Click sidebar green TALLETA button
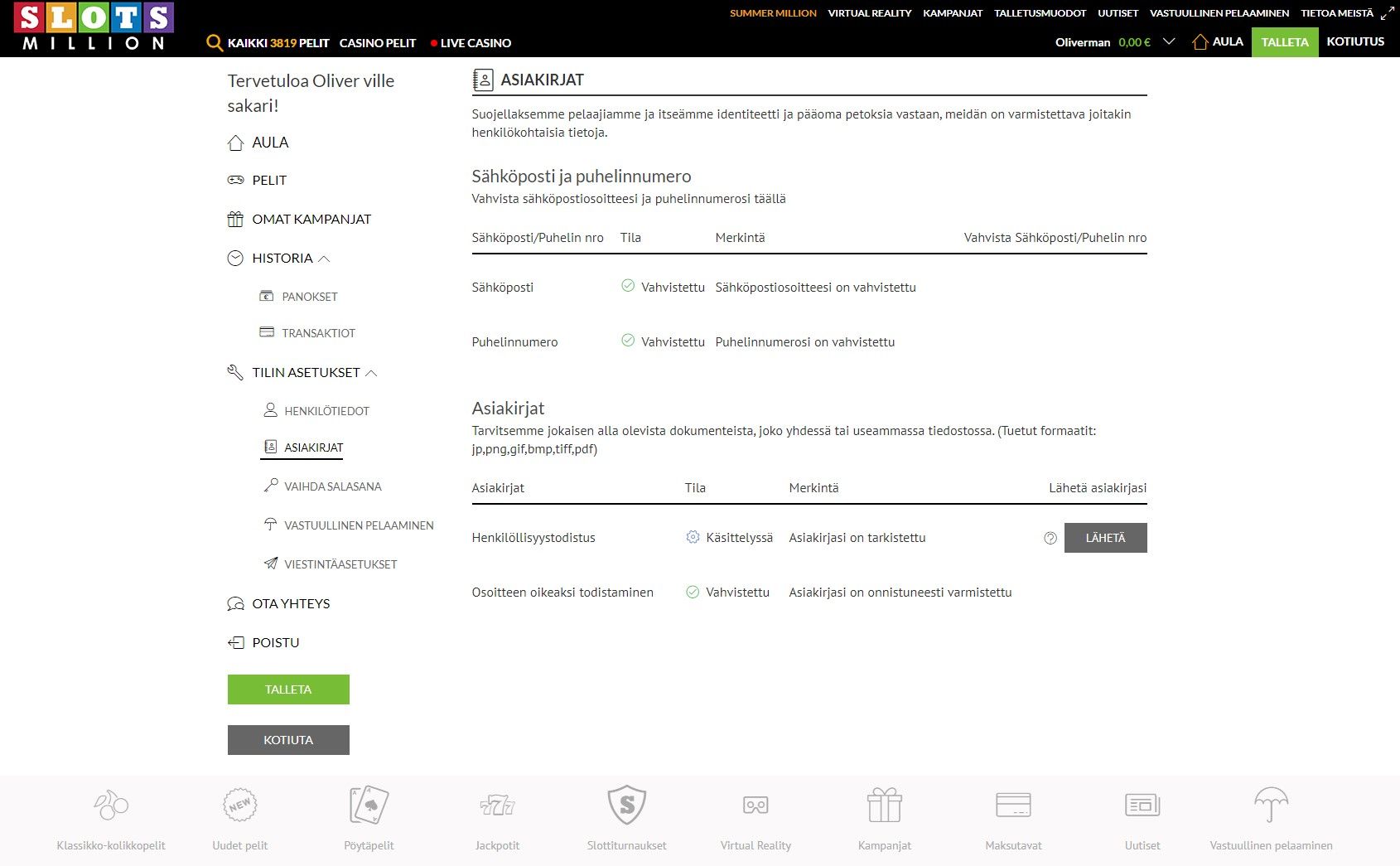This screenshot has width=1400, height=866. 288,689
